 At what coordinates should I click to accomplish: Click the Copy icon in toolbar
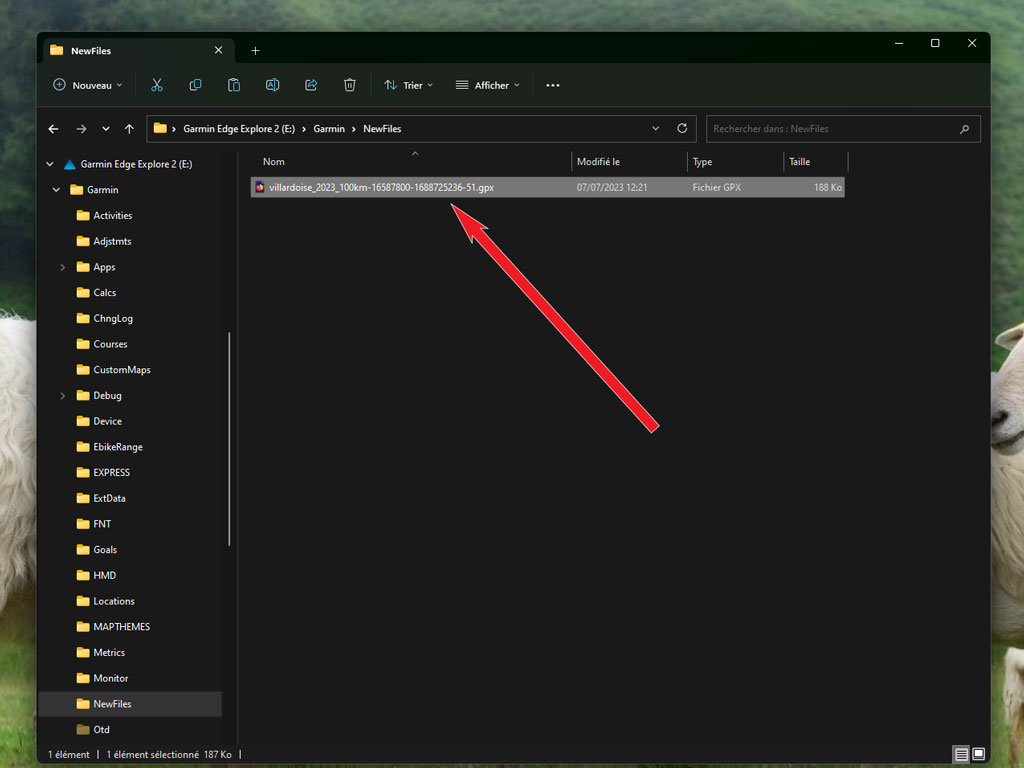[x=195, y=85]
